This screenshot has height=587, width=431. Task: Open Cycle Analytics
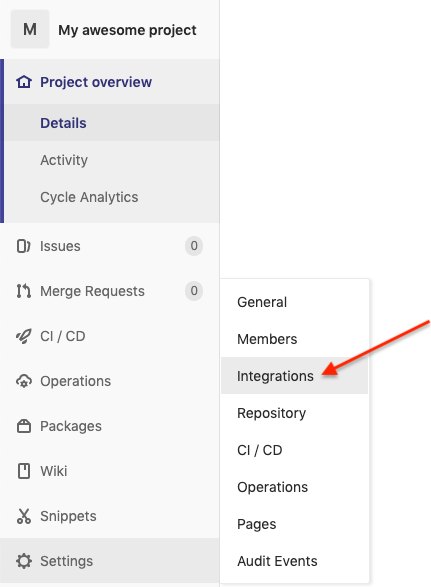(x=89, y=197)
